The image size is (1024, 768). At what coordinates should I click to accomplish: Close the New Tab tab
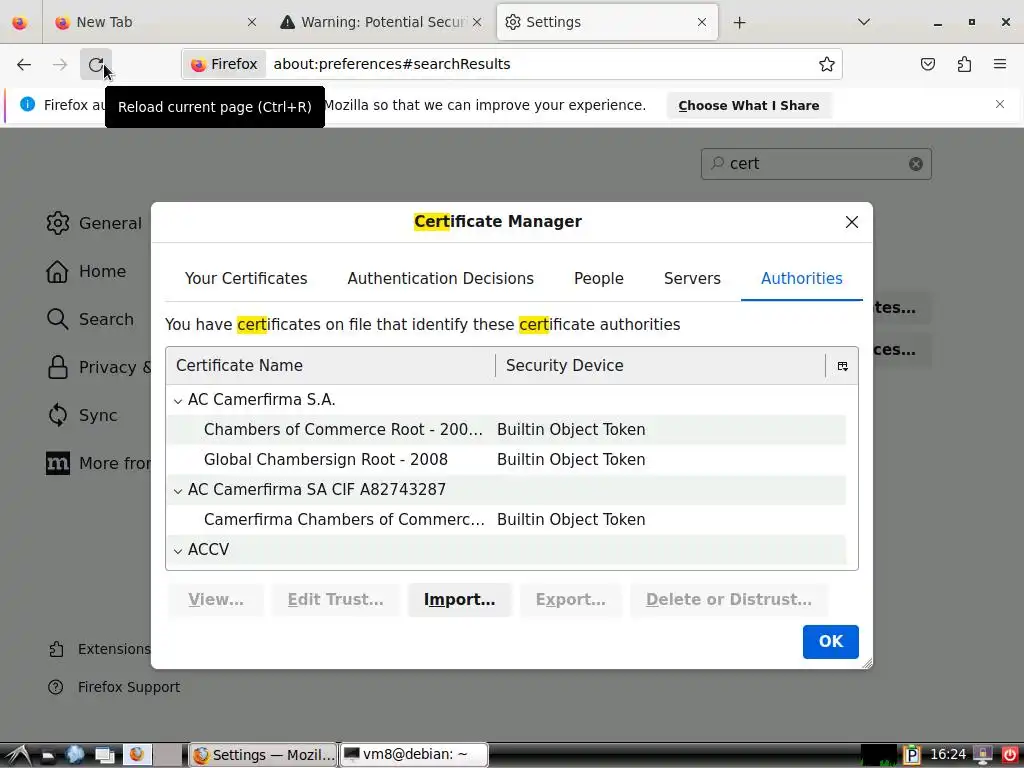click(252, 22)
